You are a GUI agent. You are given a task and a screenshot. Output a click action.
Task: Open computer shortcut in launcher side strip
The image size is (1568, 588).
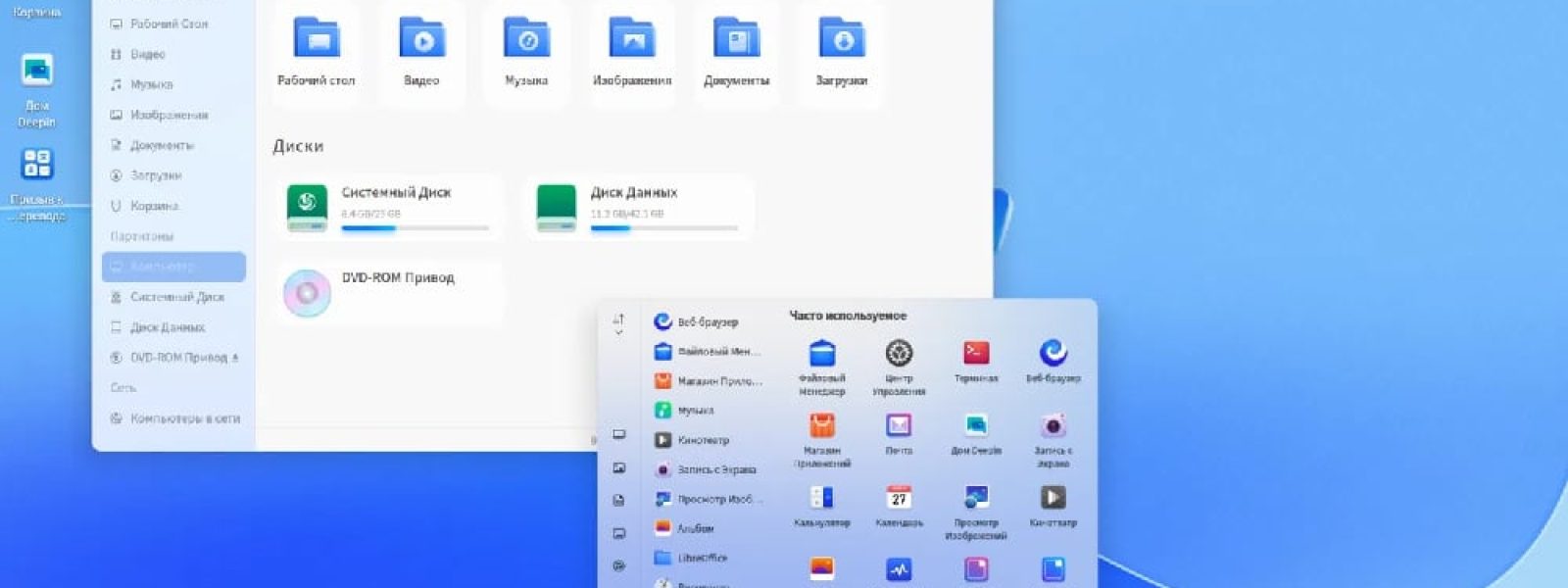pos(618,434)
